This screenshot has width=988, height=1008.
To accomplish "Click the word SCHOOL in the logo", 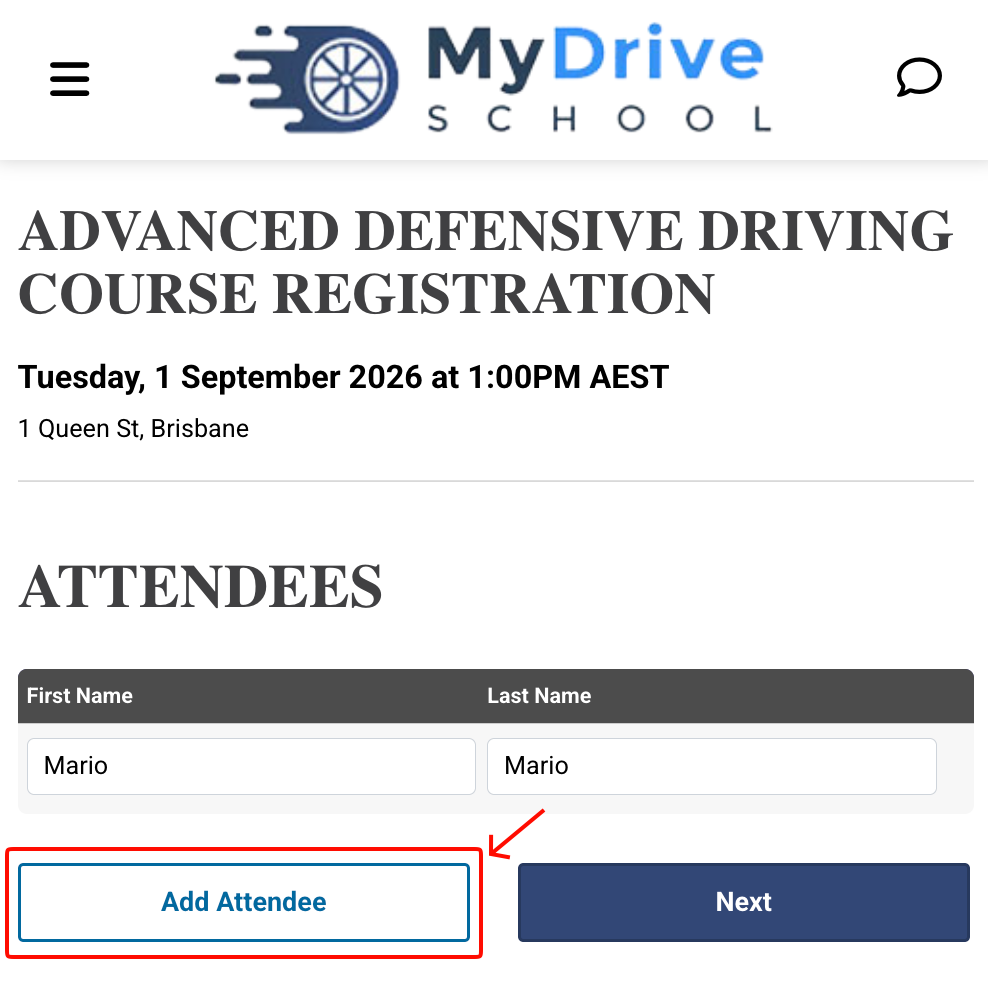I will pyautogui.click(x=599, y=119).
